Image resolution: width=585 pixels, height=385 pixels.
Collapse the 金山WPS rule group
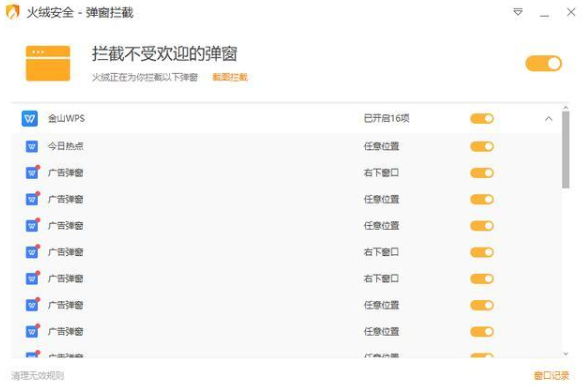pos(548,119)
